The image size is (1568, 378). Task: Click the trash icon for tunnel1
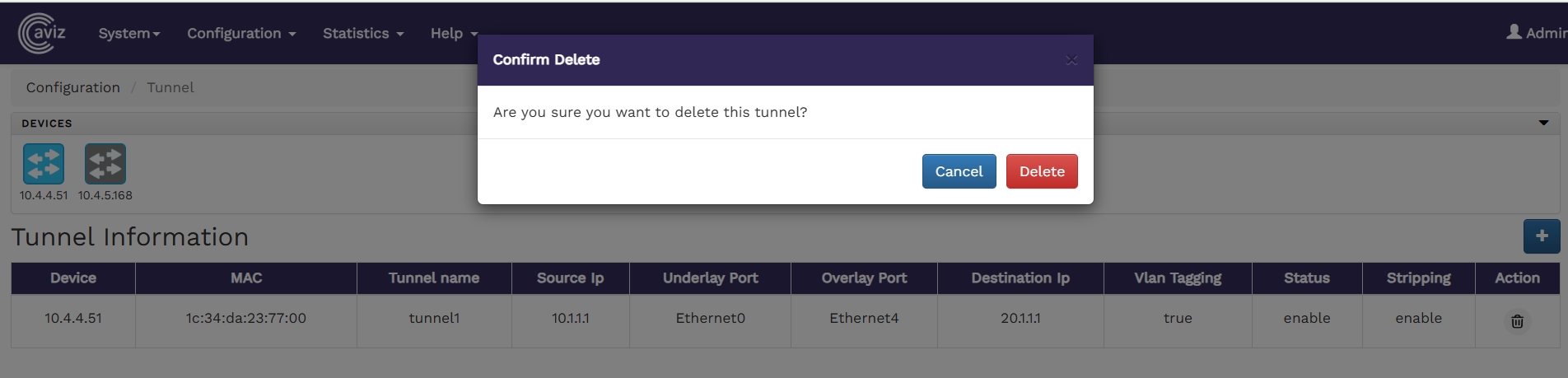click(x=1517, y=321)
